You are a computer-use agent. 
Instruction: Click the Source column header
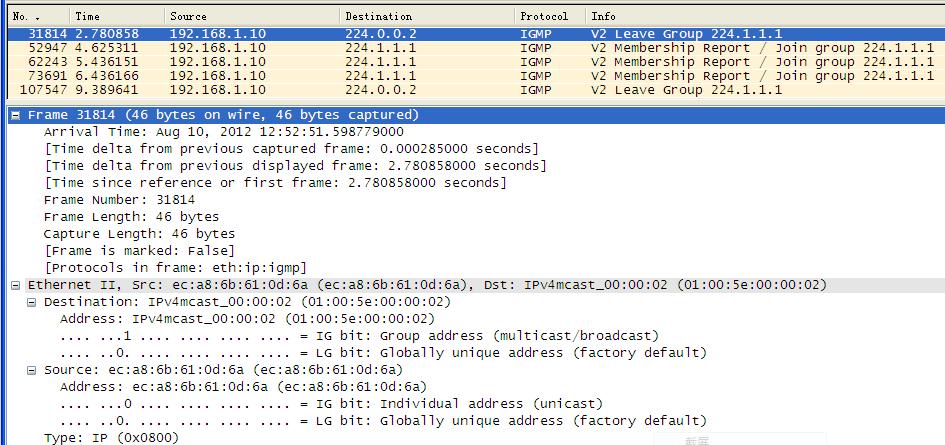pyautogui.click(x=250, y=16)
